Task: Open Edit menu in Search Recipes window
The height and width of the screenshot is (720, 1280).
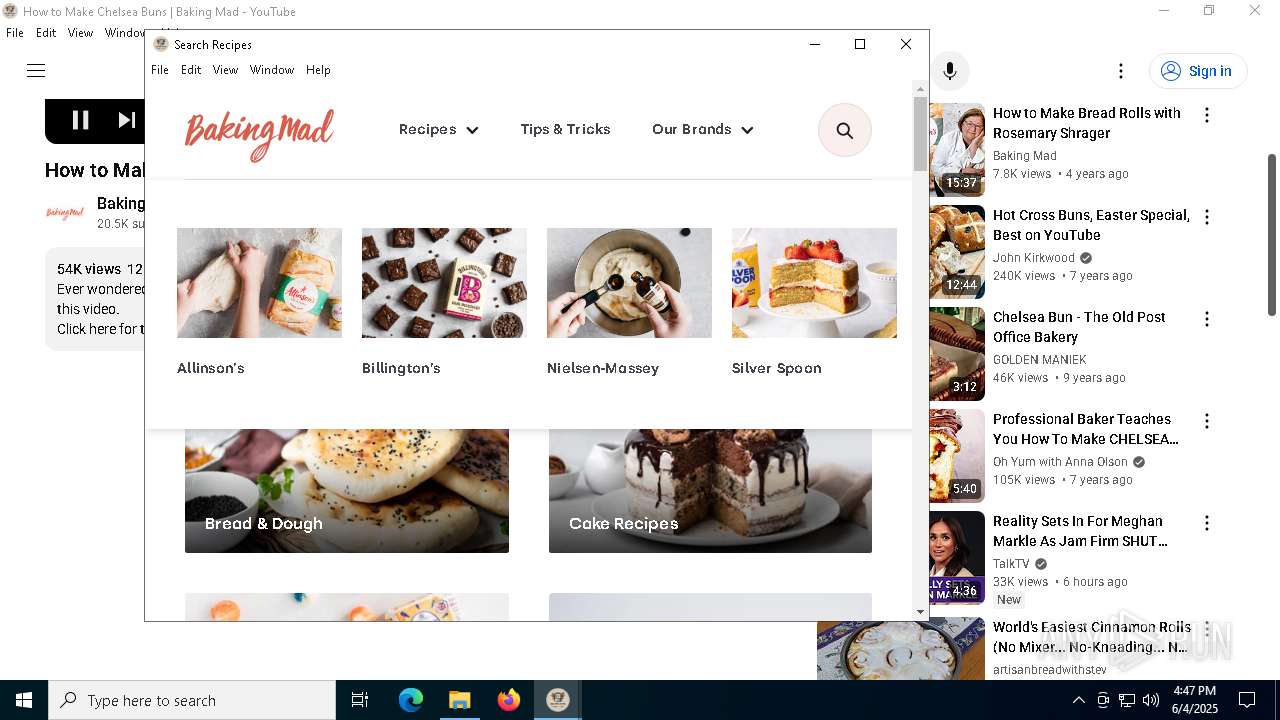Action: click(191, 70)
